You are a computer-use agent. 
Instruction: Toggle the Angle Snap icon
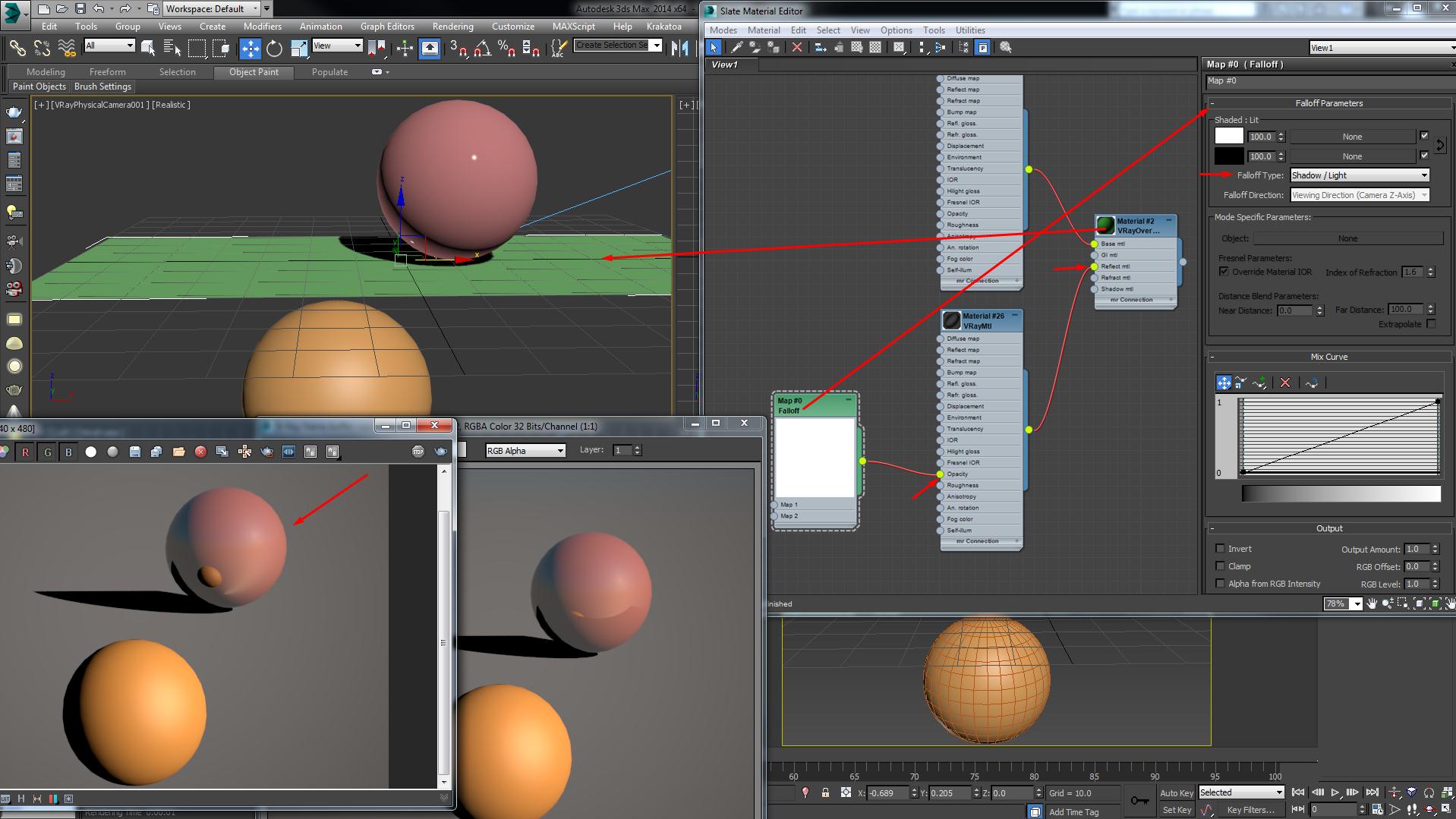pyautogui.click(x=482, y=49)
